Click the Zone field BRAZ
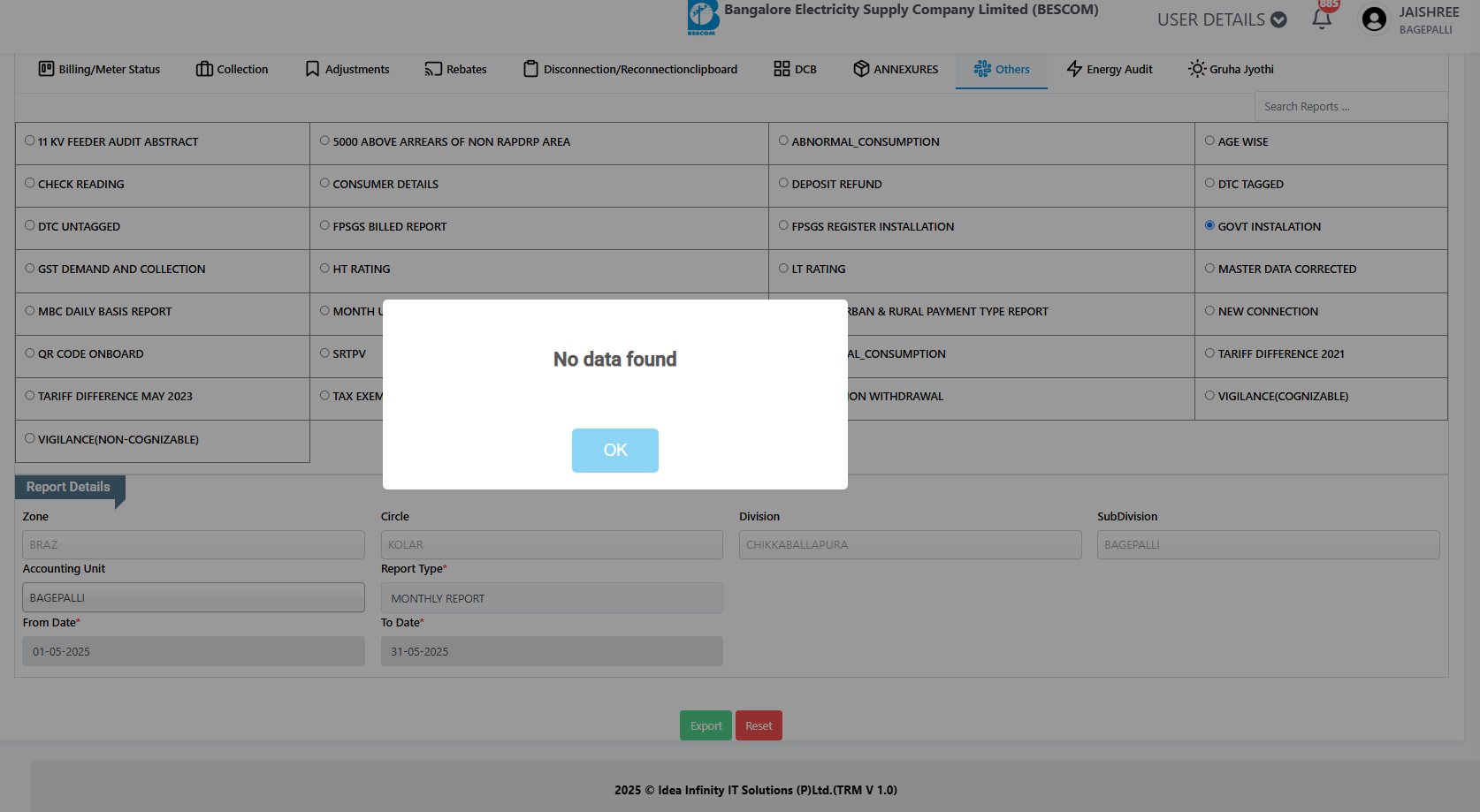The image size is (1480, 812). [x=194, y=544]
